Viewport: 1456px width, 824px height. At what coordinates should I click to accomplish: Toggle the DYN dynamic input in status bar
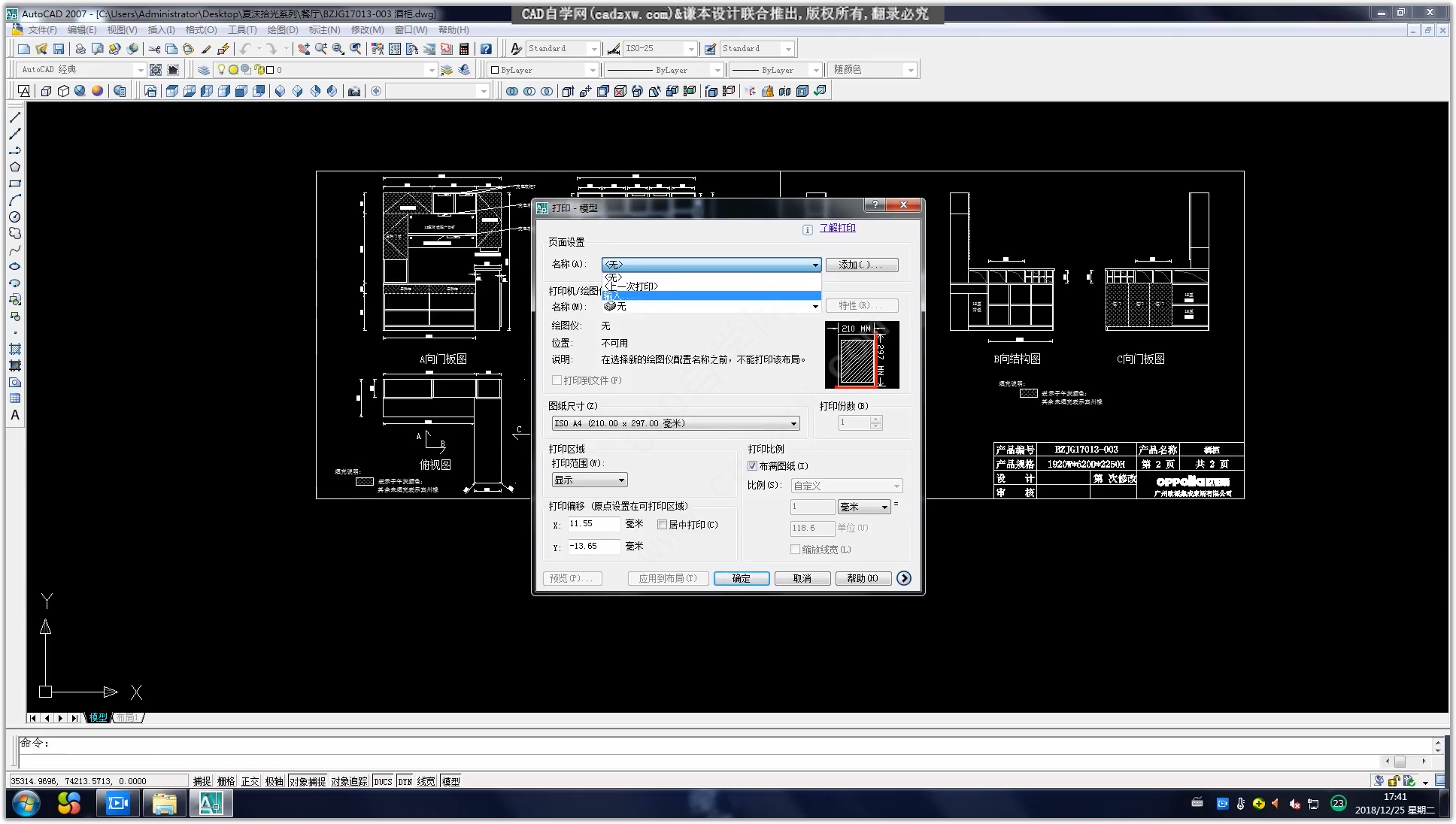pyautogui.click(x=405, y=781)
